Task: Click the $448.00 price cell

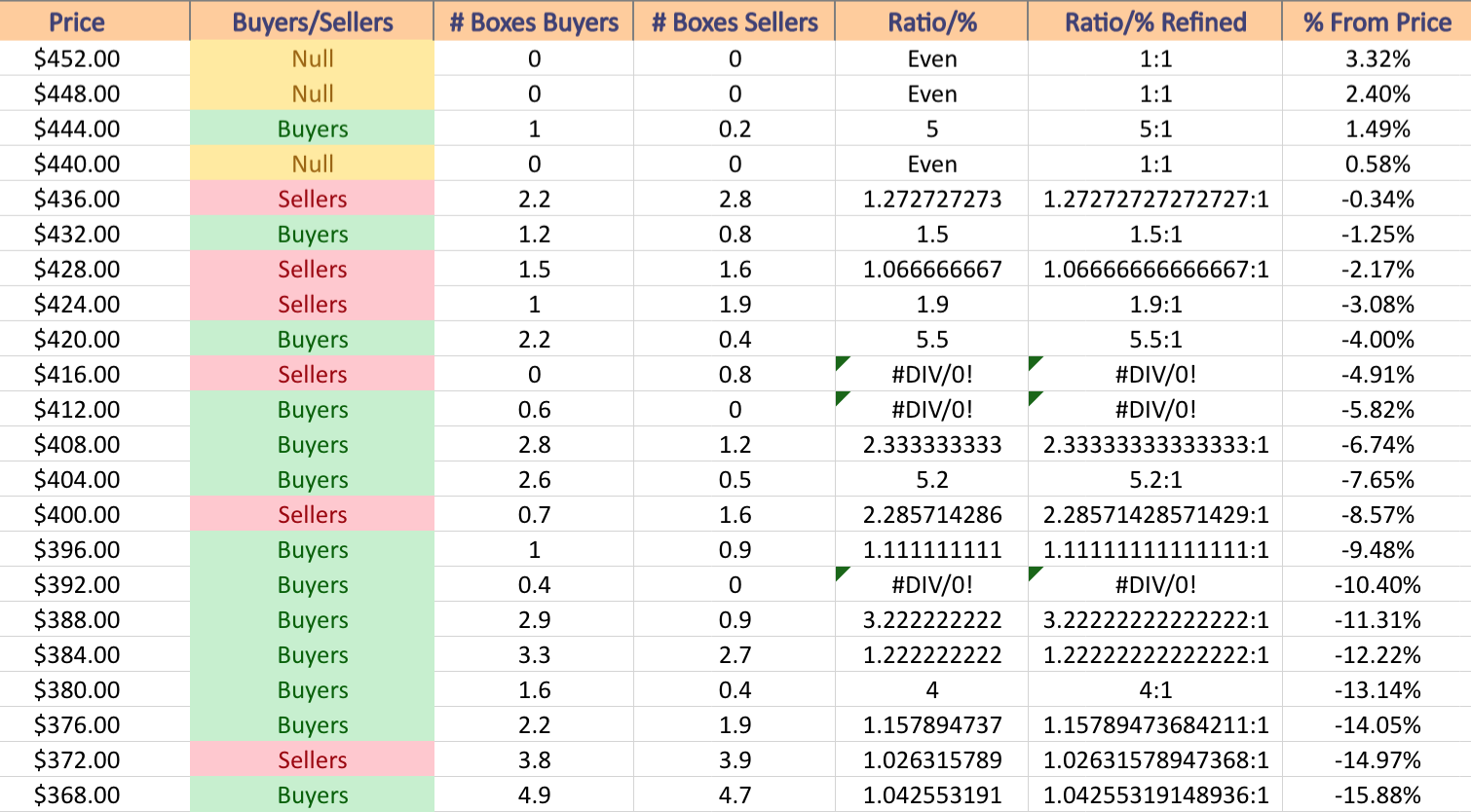Action: (94, 93)
